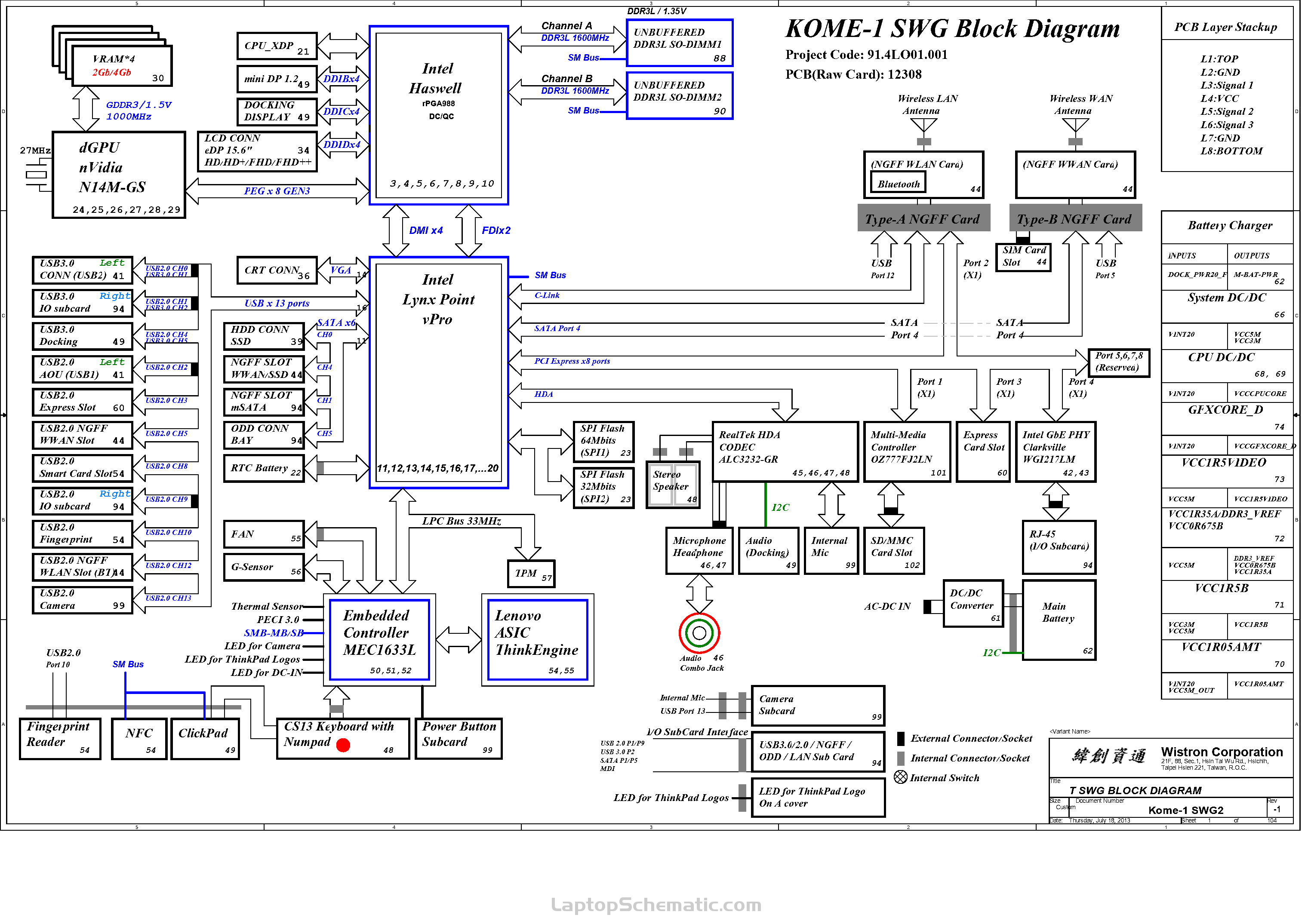The image size is (1308, 924).
Task: Click the Fingerprint Reader box
Action: tap(60, 739)
